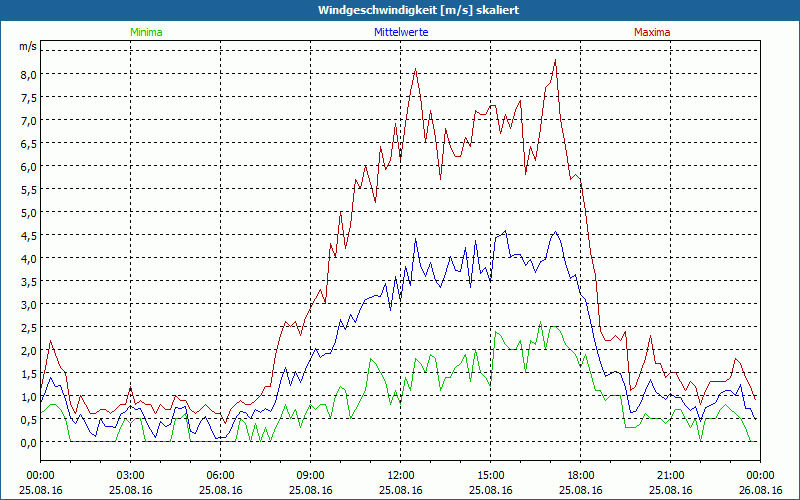800x500 pixels.
Task: Select the 12:00 time axis label
Action: click(x=401, y=475)
